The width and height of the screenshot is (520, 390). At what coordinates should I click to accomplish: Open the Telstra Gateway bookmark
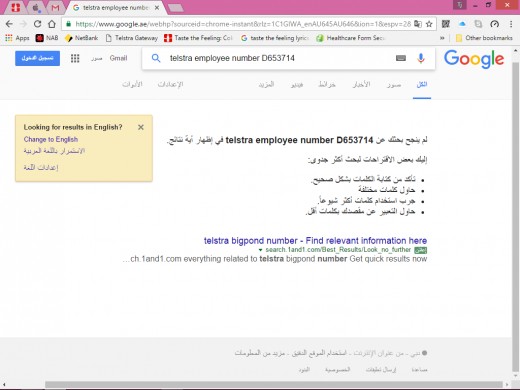tap(131, 38)
